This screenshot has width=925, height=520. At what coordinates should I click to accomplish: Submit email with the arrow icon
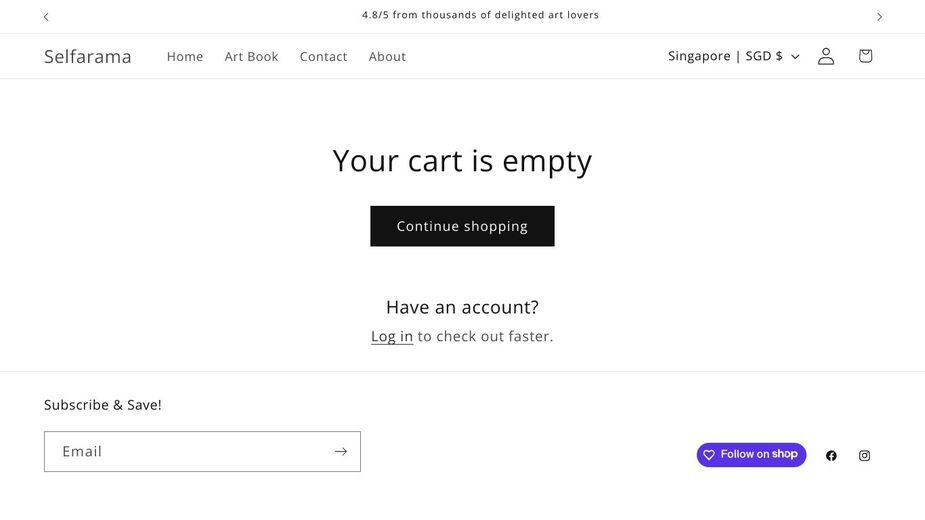[340, 452]
